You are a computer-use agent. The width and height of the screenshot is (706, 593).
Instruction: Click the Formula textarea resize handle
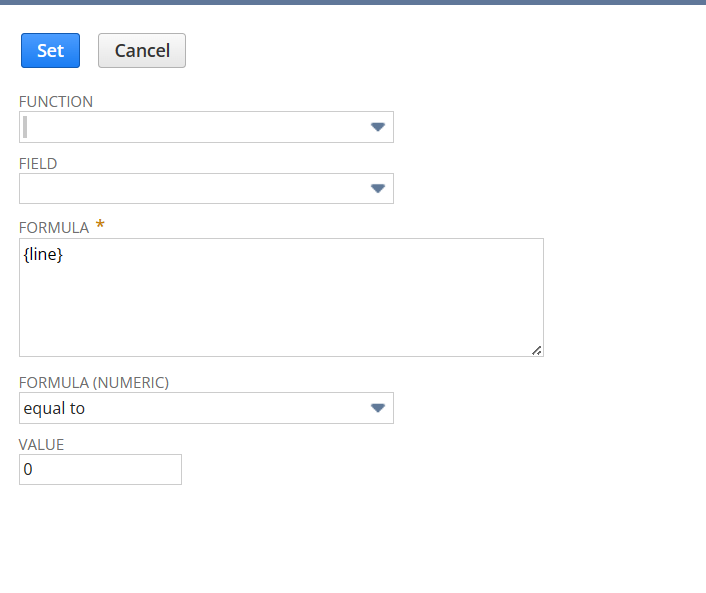[537, 350]
